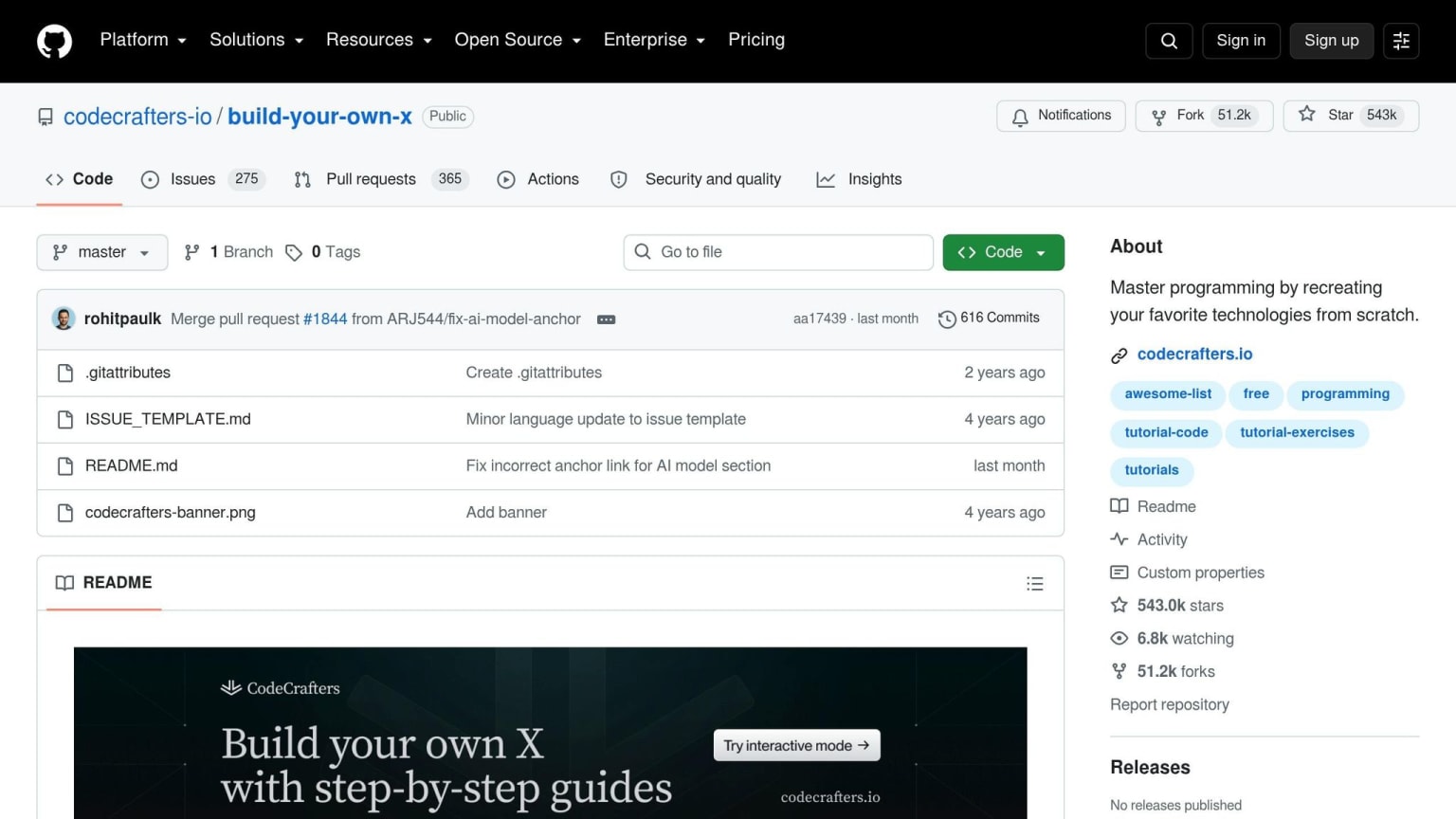Click the Try interactive mode button
Screen dimensions: 1456x819
pos(796,746)
